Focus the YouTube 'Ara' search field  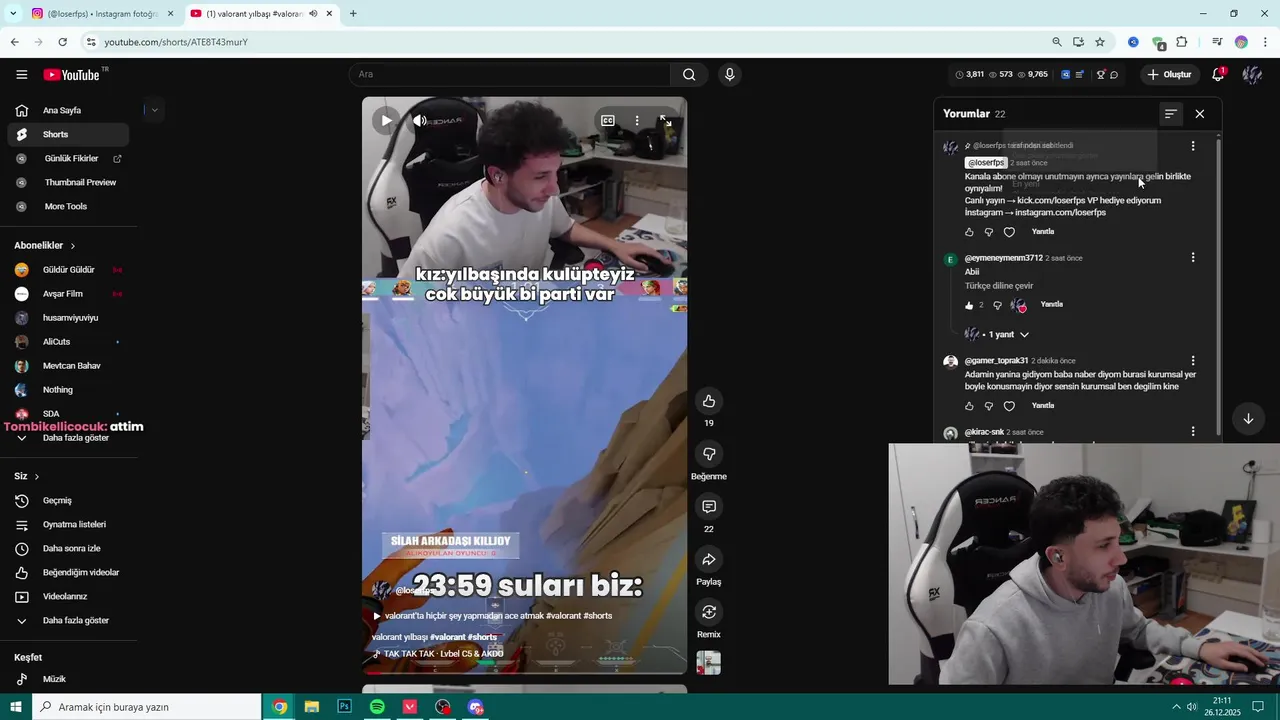pos(510,74)
